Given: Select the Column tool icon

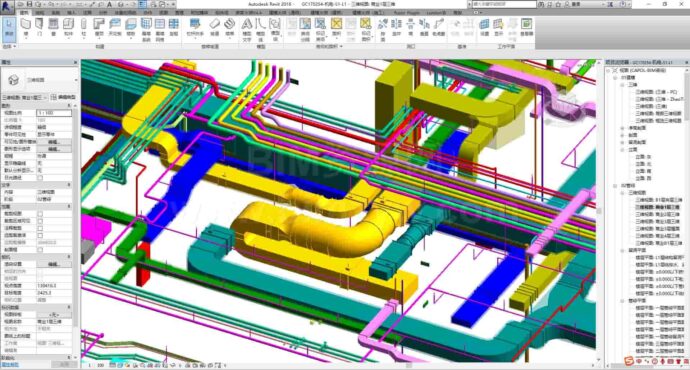Looking at the screenshot, I should point(84,26).
